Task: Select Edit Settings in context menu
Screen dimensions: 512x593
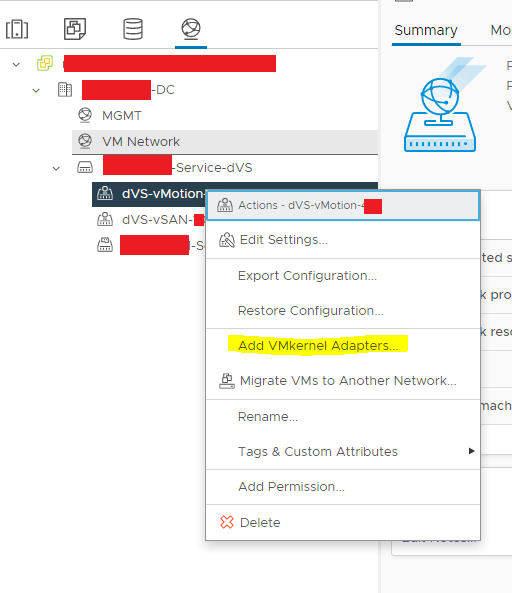Action: point(284,240)
